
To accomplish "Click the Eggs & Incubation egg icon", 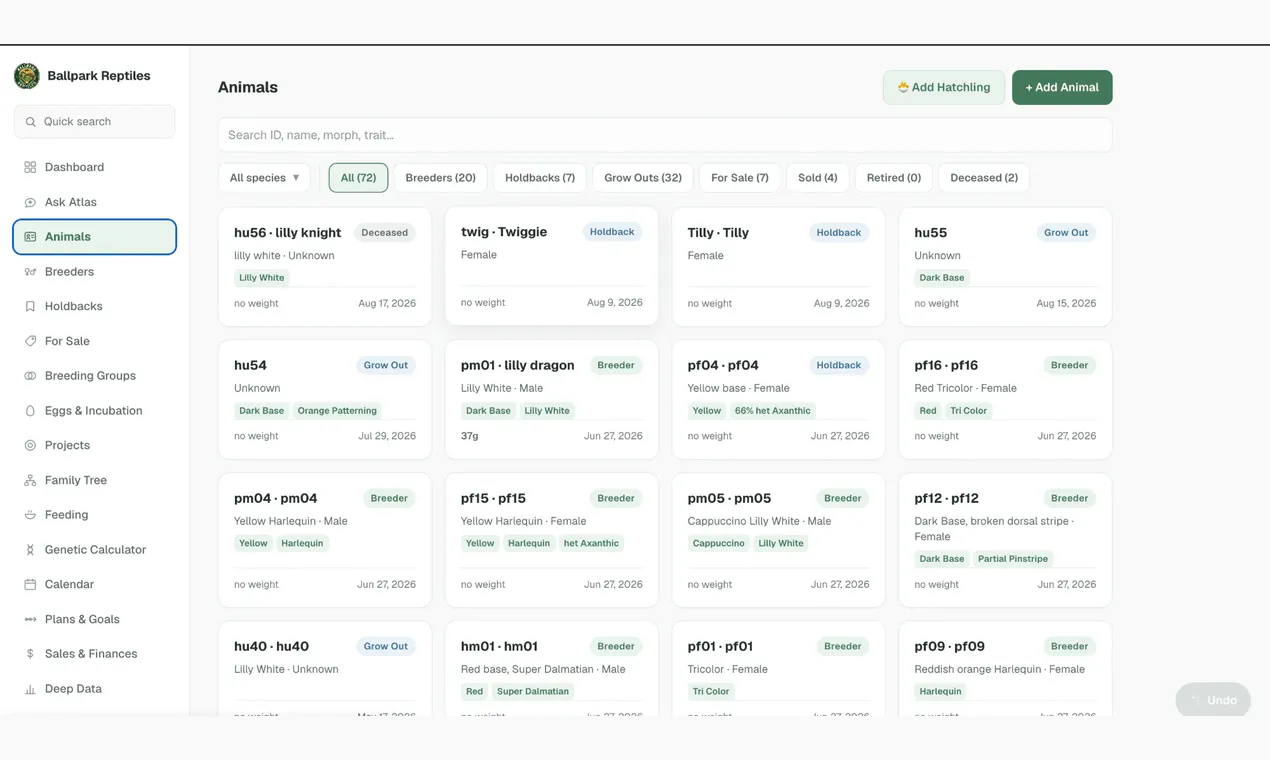I will [x=30, y=411].
